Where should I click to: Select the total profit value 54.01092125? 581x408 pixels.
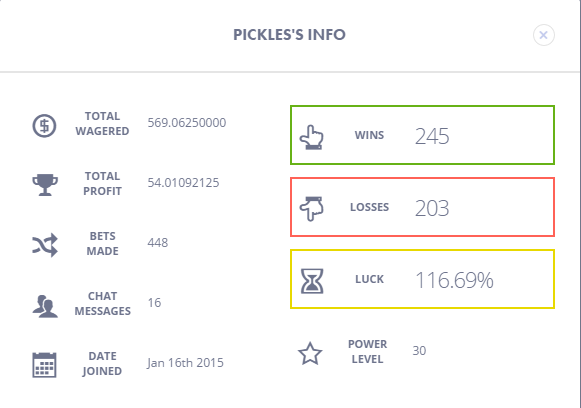coord(183,183)
